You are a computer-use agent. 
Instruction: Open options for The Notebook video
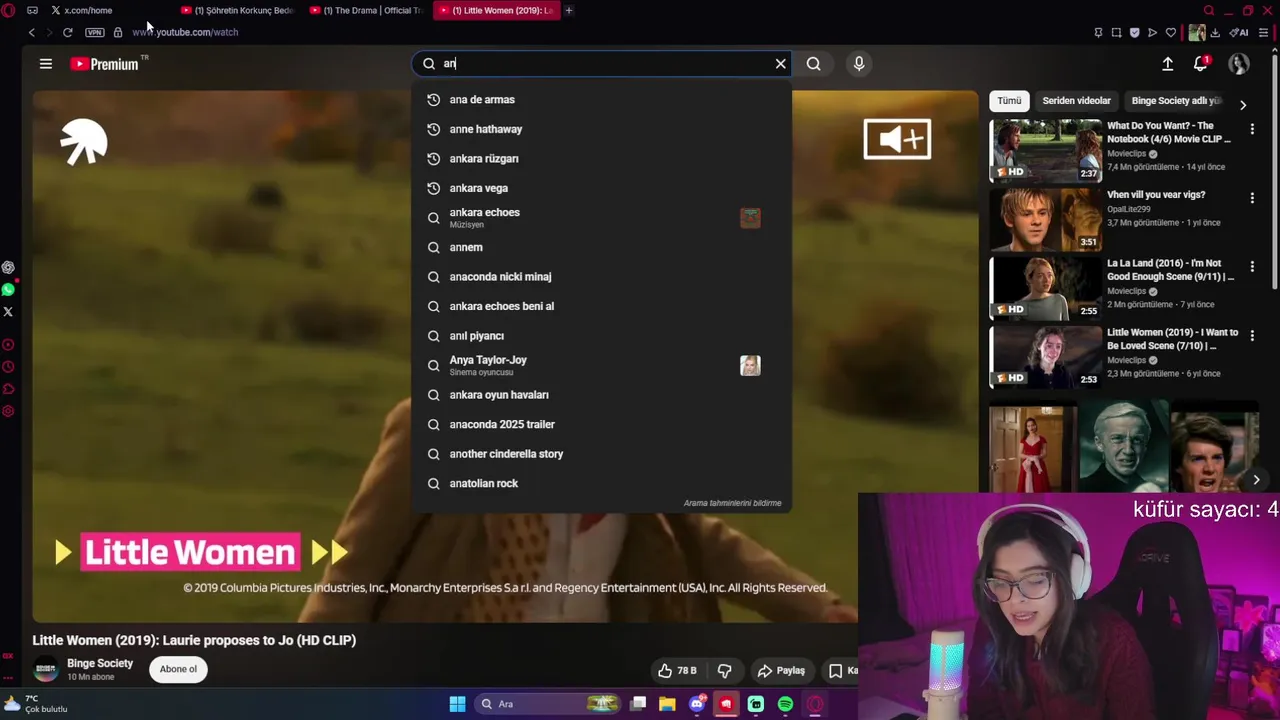(x=1252, y=130)
